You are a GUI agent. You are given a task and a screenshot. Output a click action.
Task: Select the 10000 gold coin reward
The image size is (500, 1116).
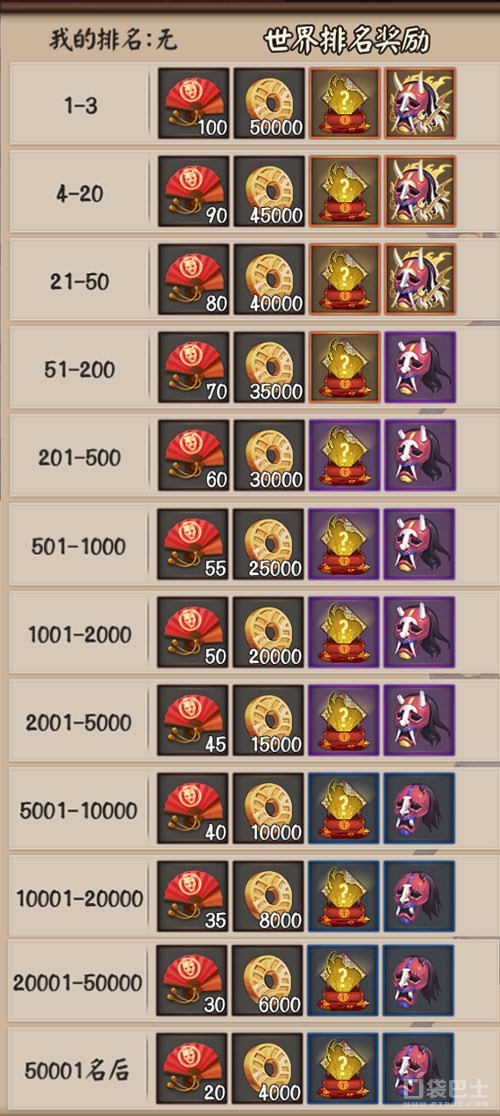point(269,809)
